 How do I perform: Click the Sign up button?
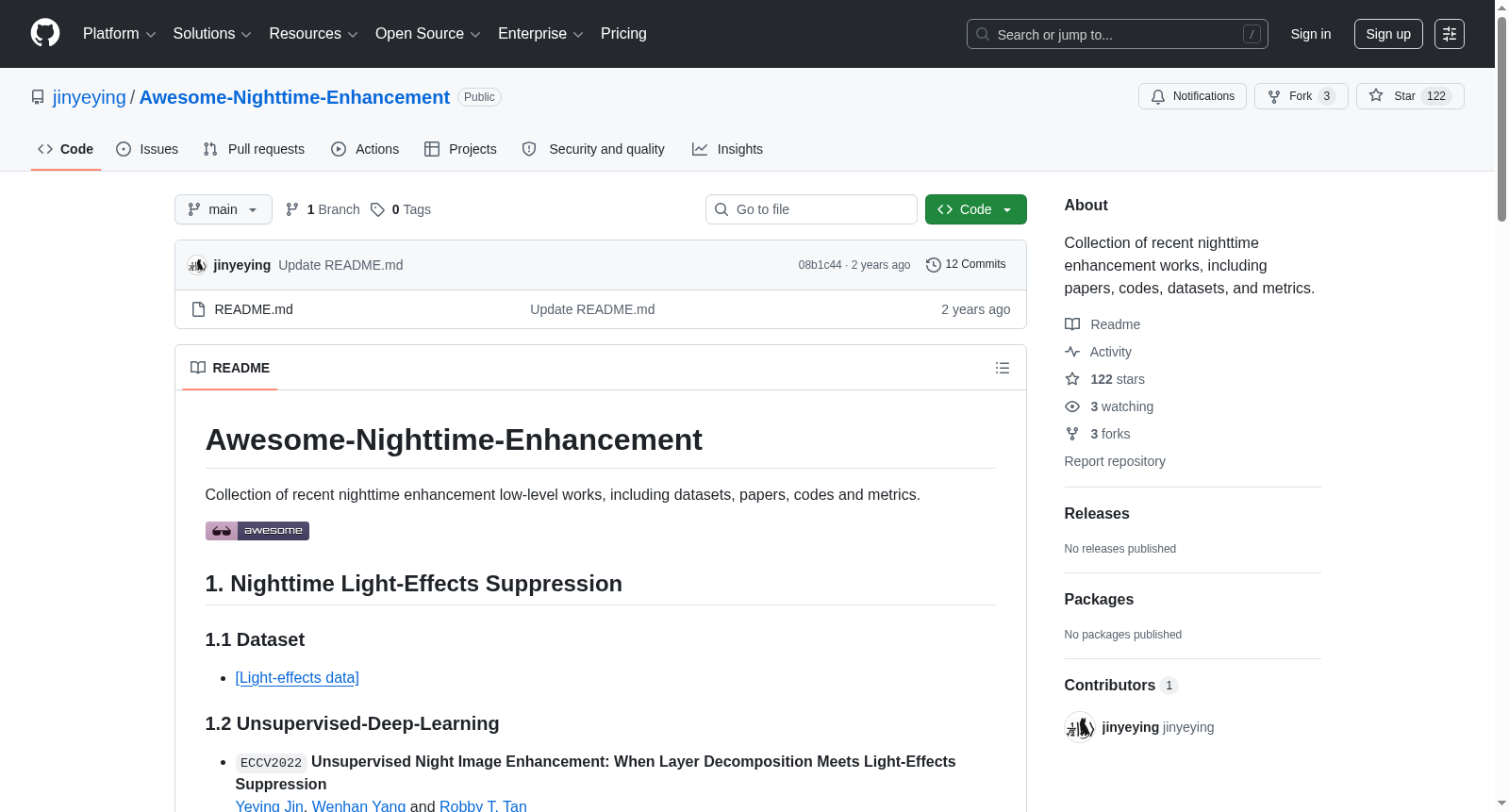tap(1388, 34)
